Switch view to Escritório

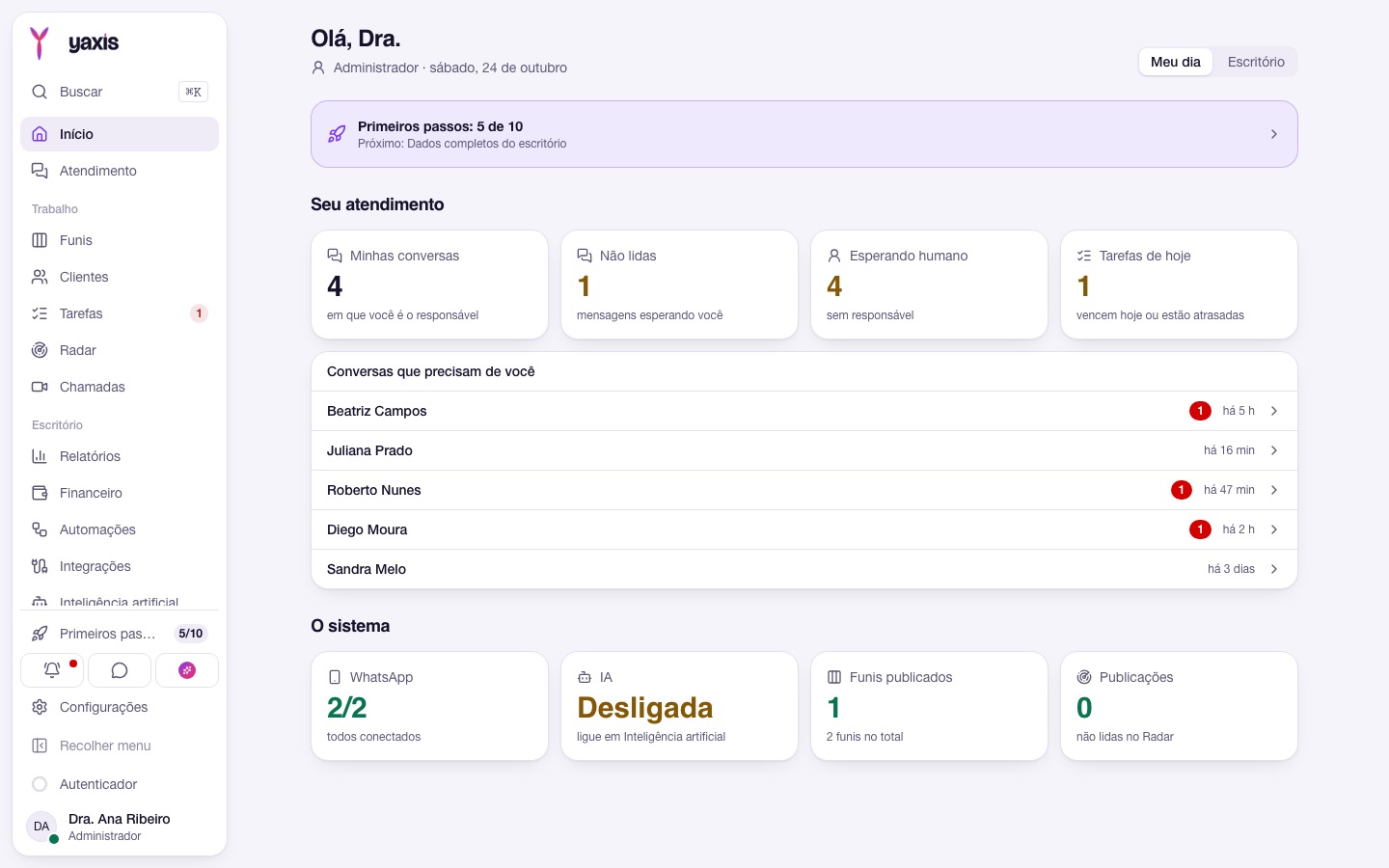coord(1256,62)
